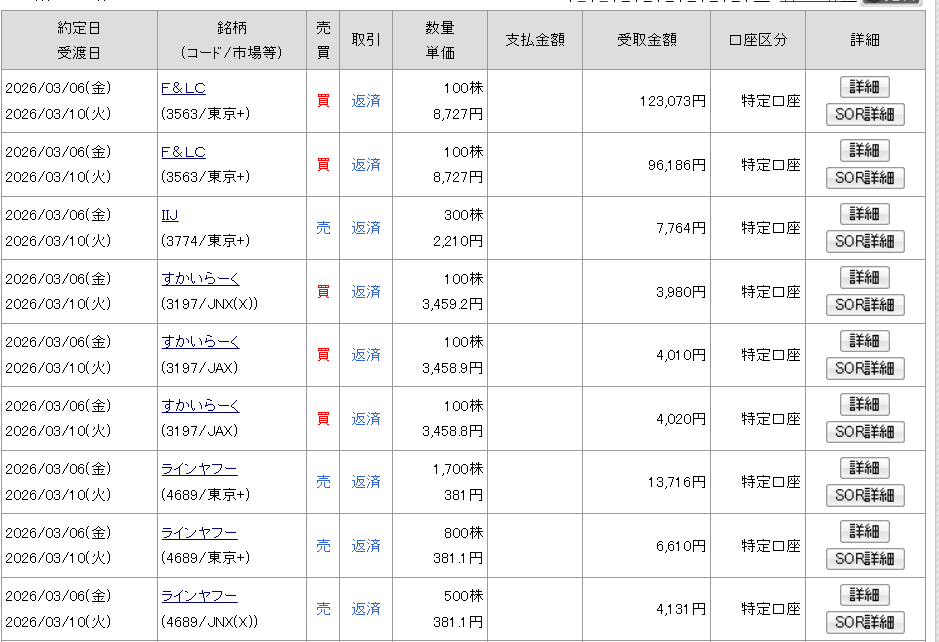939x642 pixels.
Task: Open F&LC link in 123,073円 row
Action: pos(183,88)
